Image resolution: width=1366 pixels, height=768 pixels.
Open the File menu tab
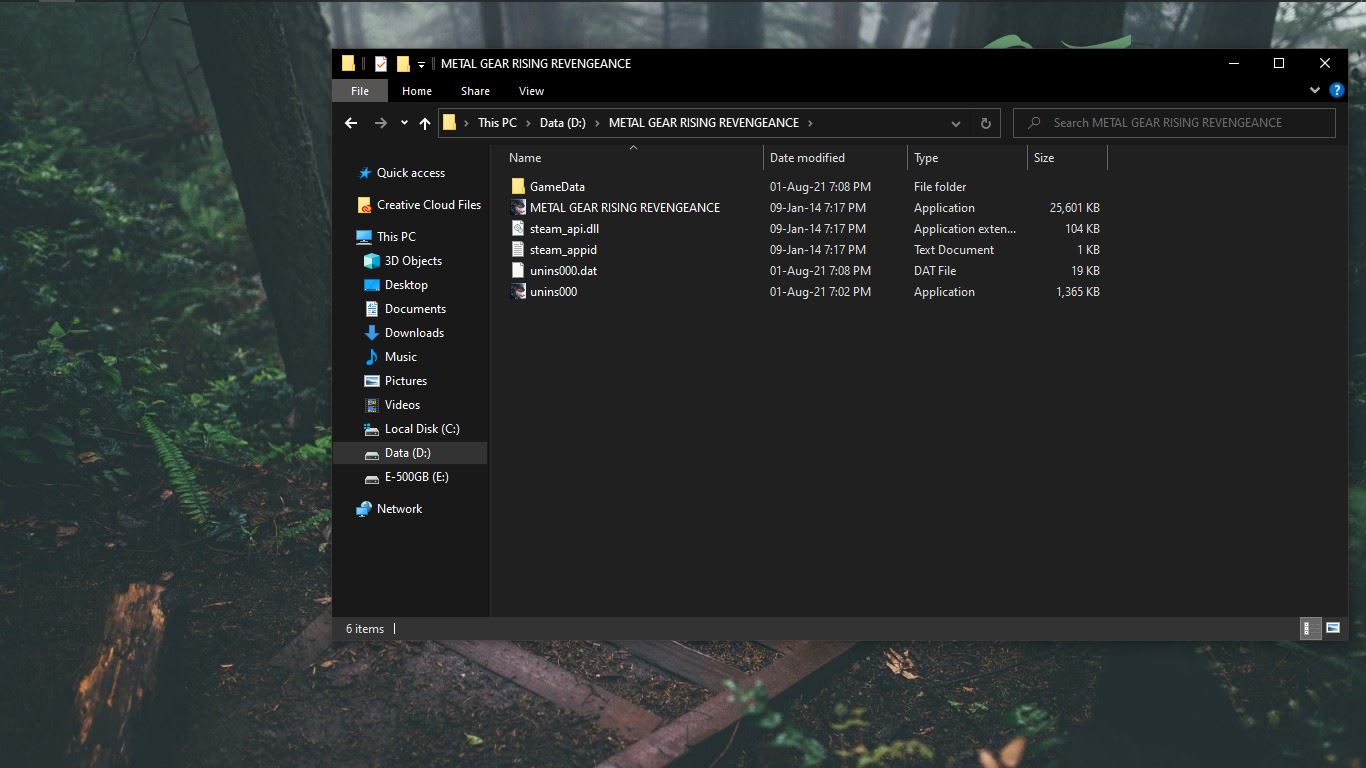pos(360,91)
